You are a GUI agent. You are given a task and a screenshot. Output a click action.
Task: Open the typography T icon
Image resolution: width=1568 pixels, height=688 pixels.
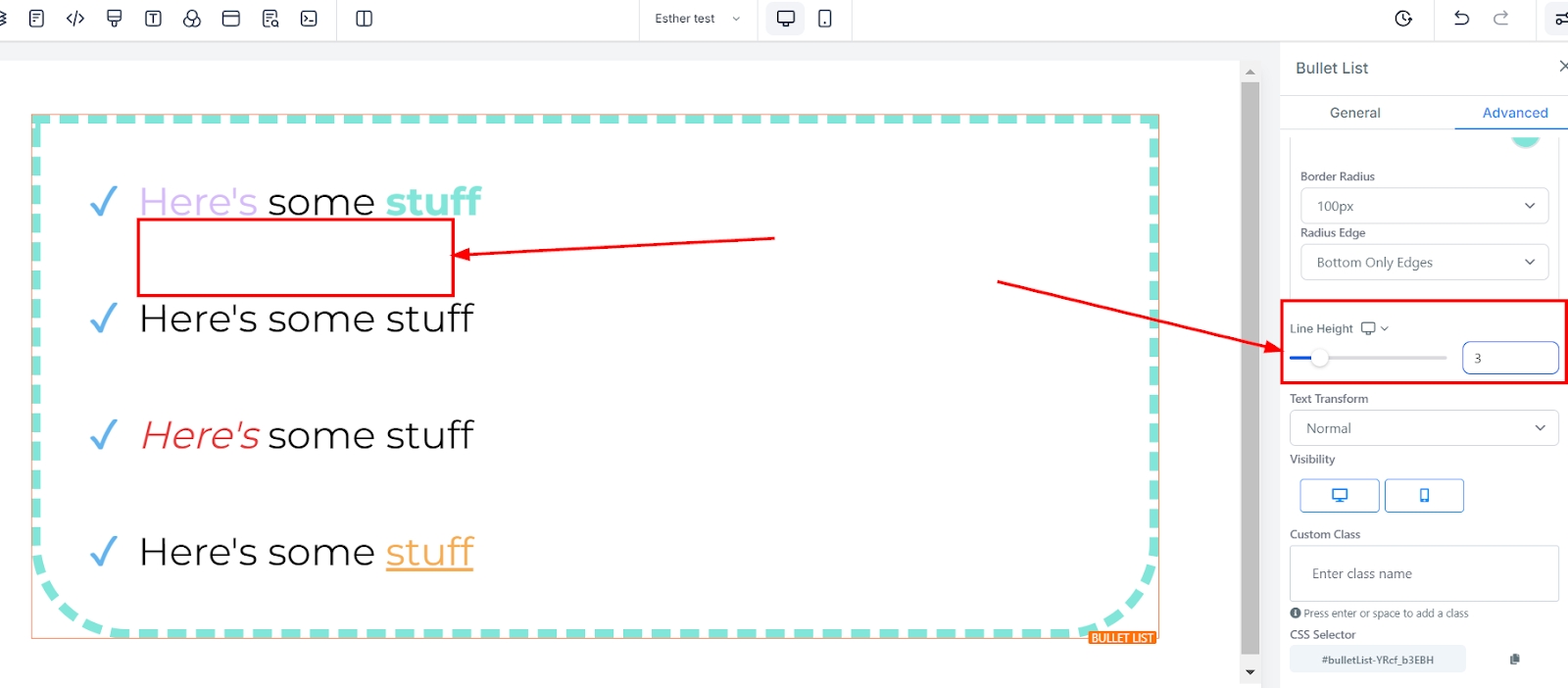[x=153, y=19]
